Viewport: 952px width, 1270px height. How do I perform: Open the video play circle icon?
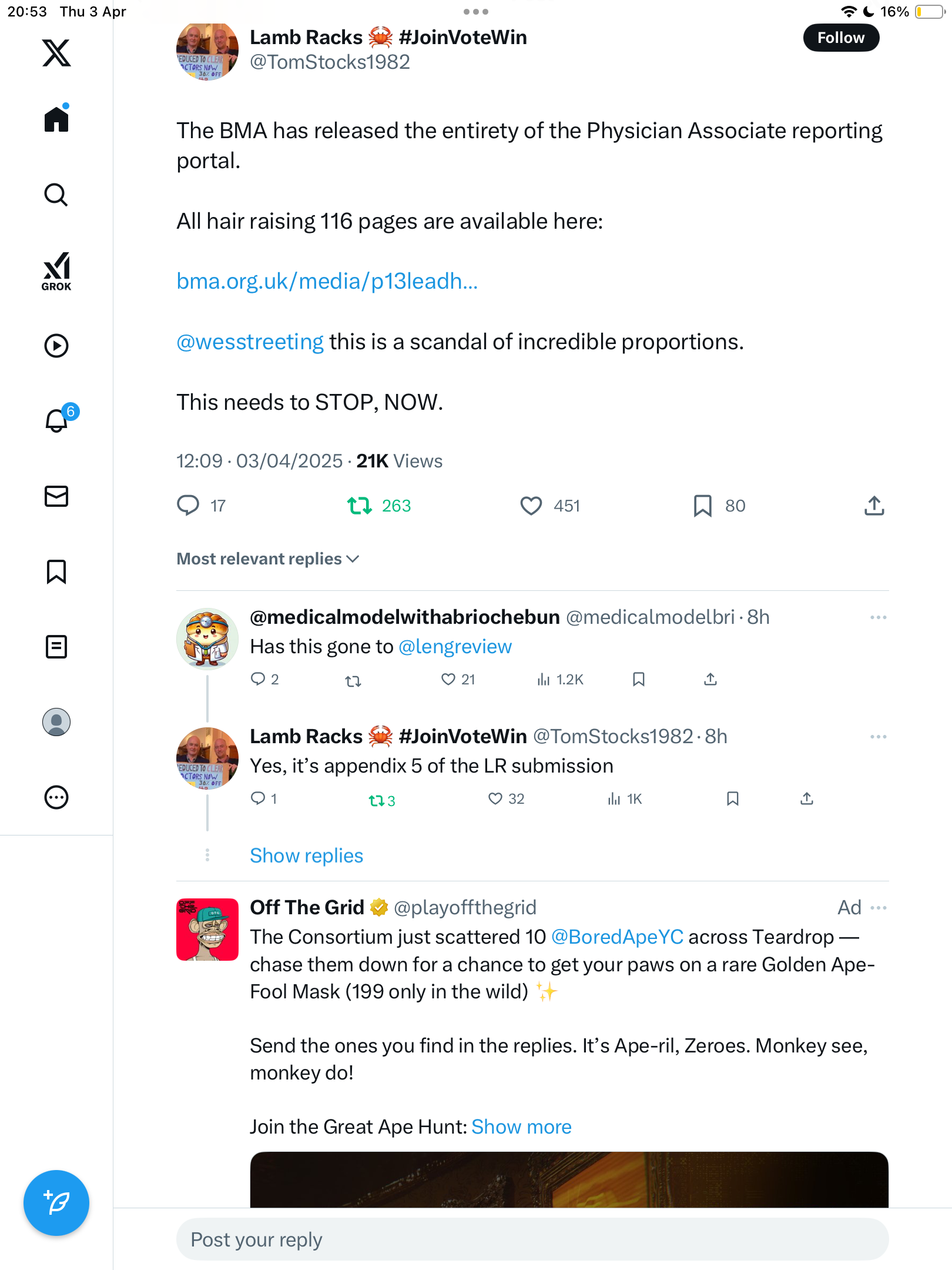56,346
